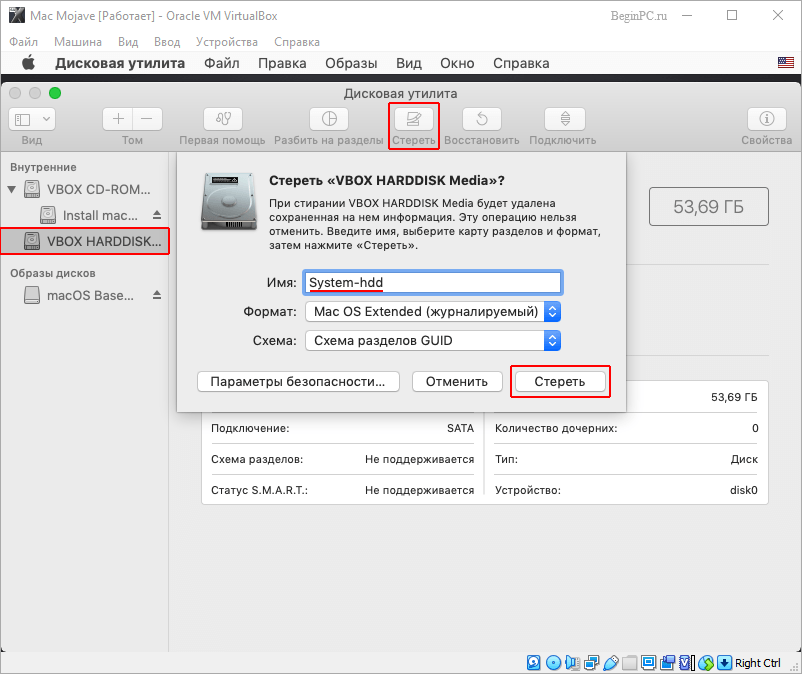802x674 pixels.
Task: Click the down-arrow keyboard capture indicator
Action: [x=724, y=663]
